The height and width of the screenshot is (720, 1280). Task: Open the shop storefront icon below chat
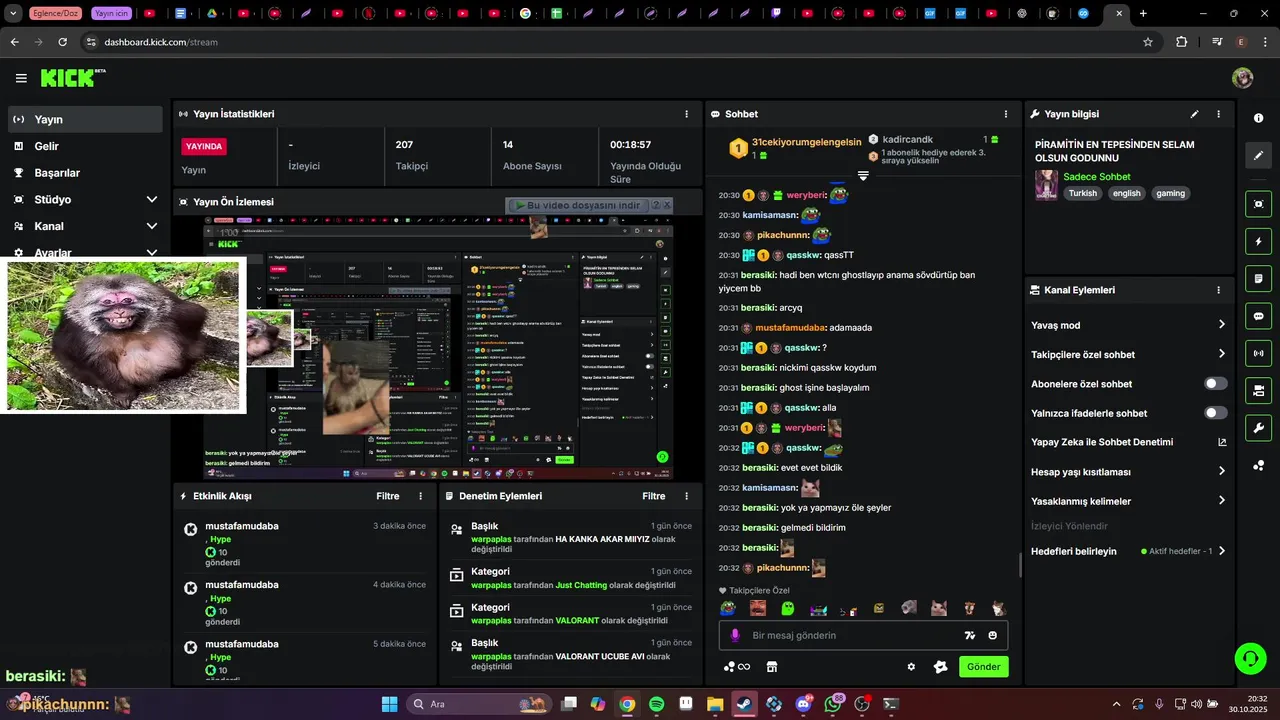[772, 667]
